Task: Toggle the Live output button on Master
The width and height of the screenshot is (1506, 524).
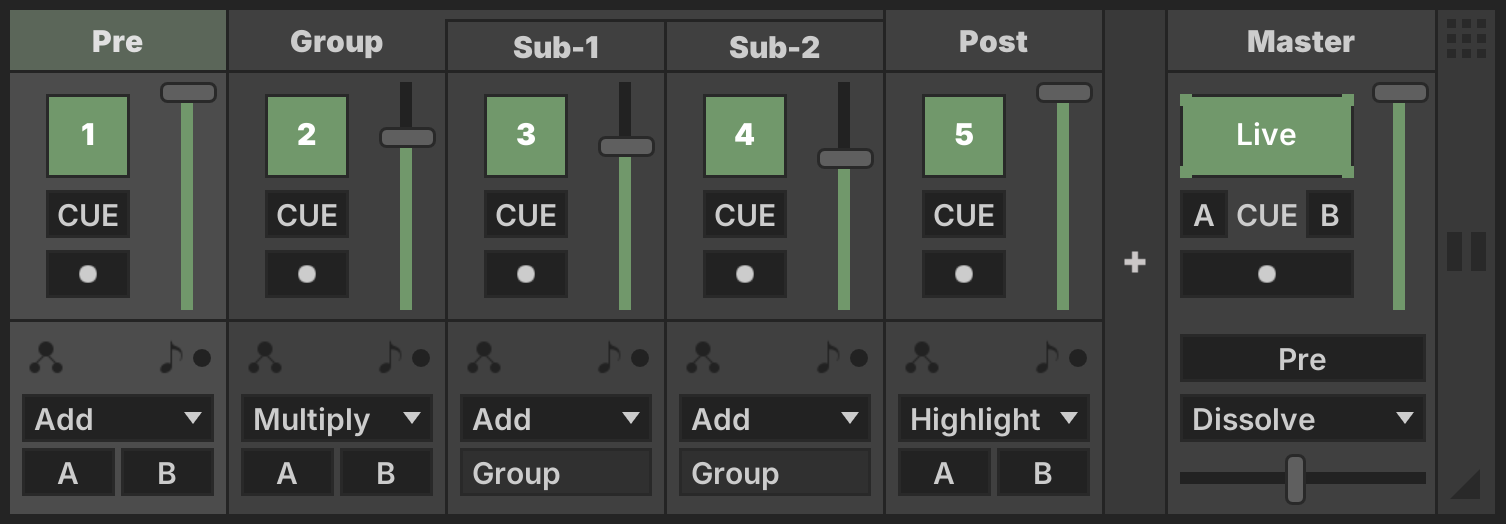Action: (x=1266, y=136)
